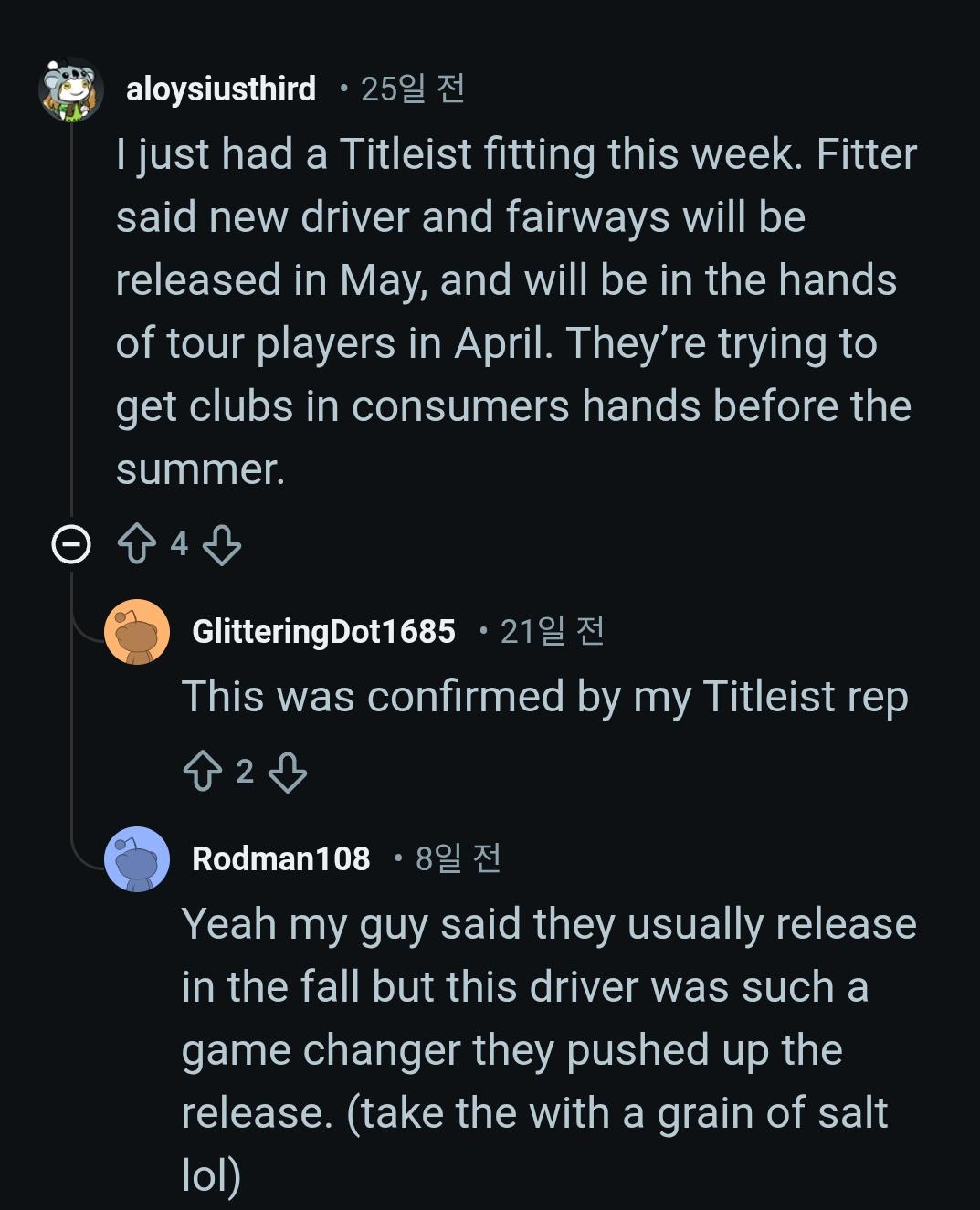The width and height of the screenshot is (980, 1210).
Task: Open the aloysiusthird username link
Action: tap(221, 89)
